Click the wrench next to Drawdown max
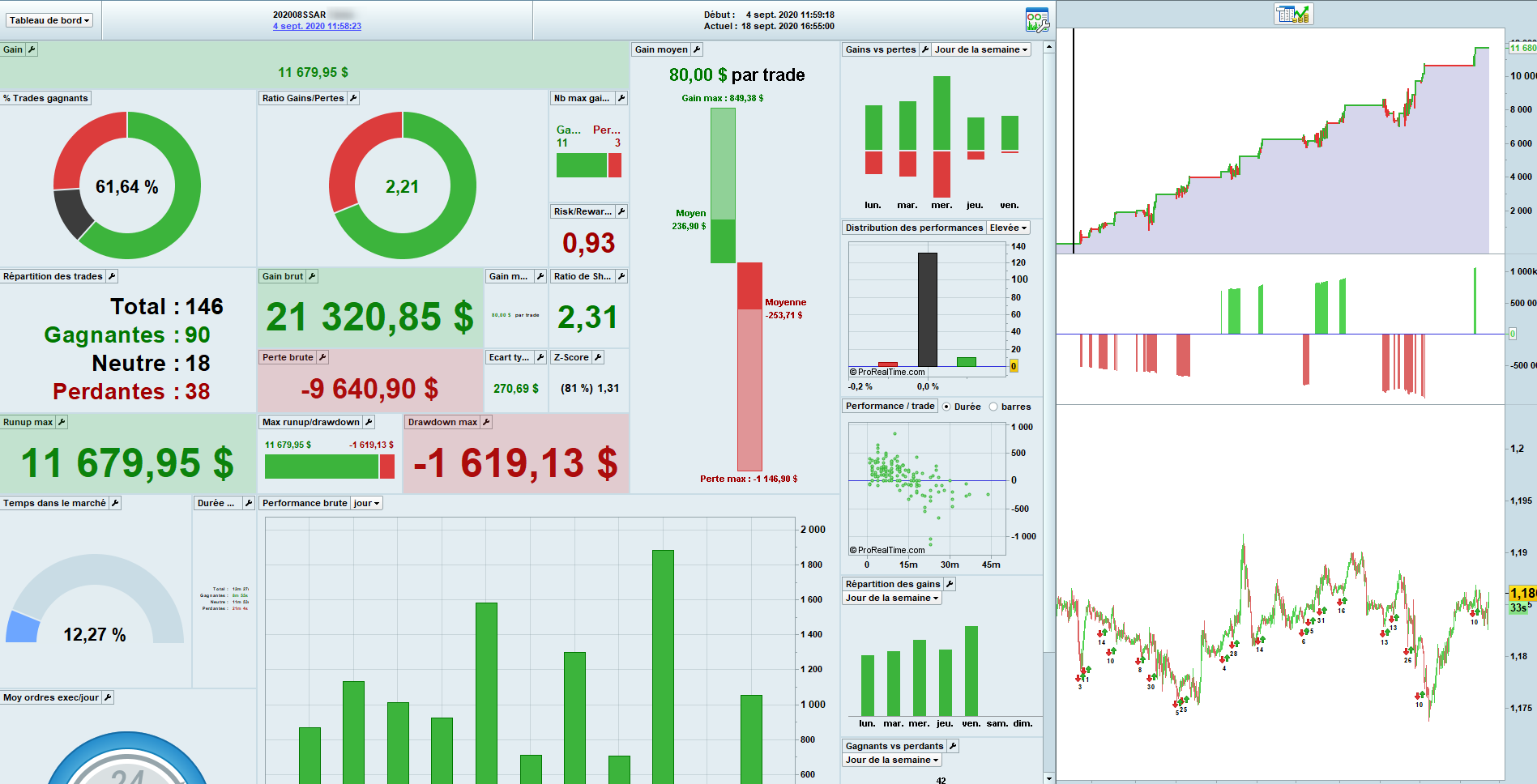 click(486, 422)
